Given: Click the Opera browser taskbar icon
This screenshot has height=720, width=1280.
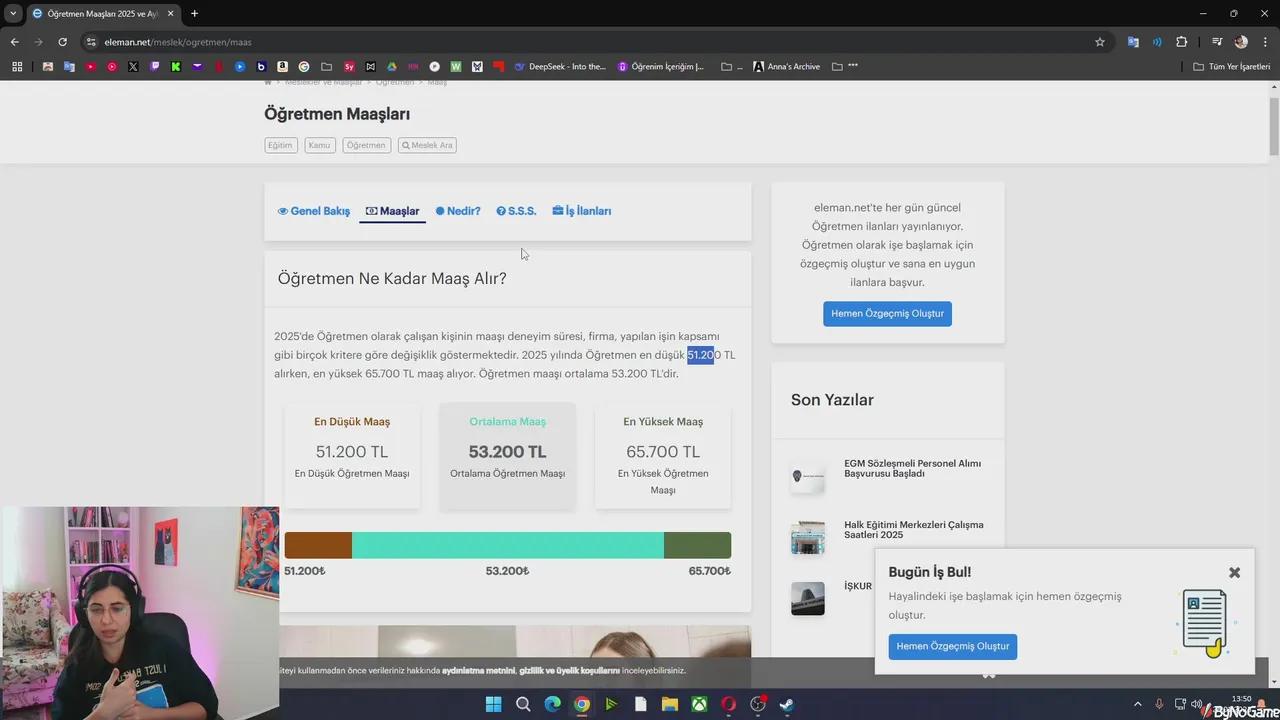Looking at the screenshot, I should pyautogui.click(x=728, y=704).
